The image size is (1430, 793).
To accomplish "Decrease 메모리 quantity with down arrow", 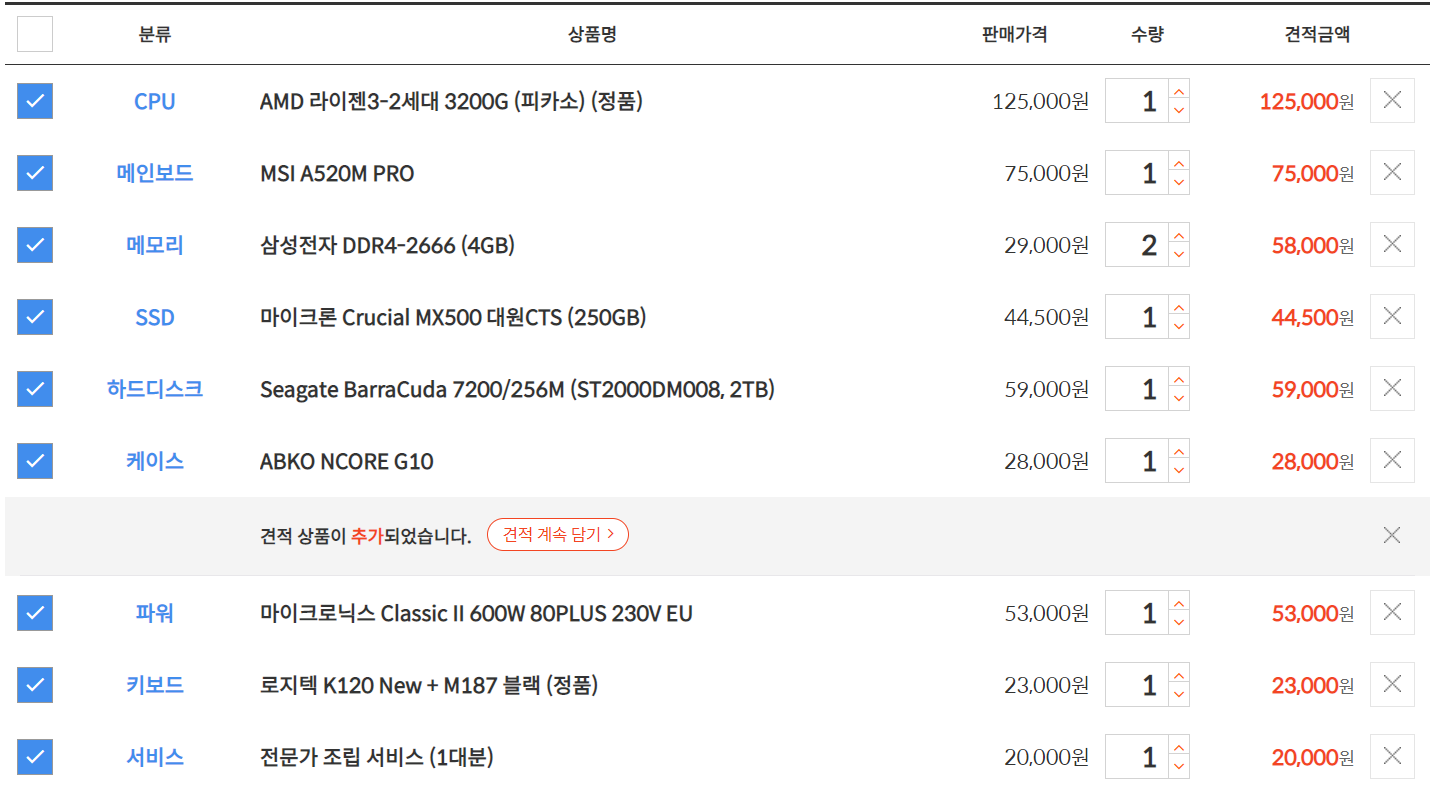I will point(1179,256).
